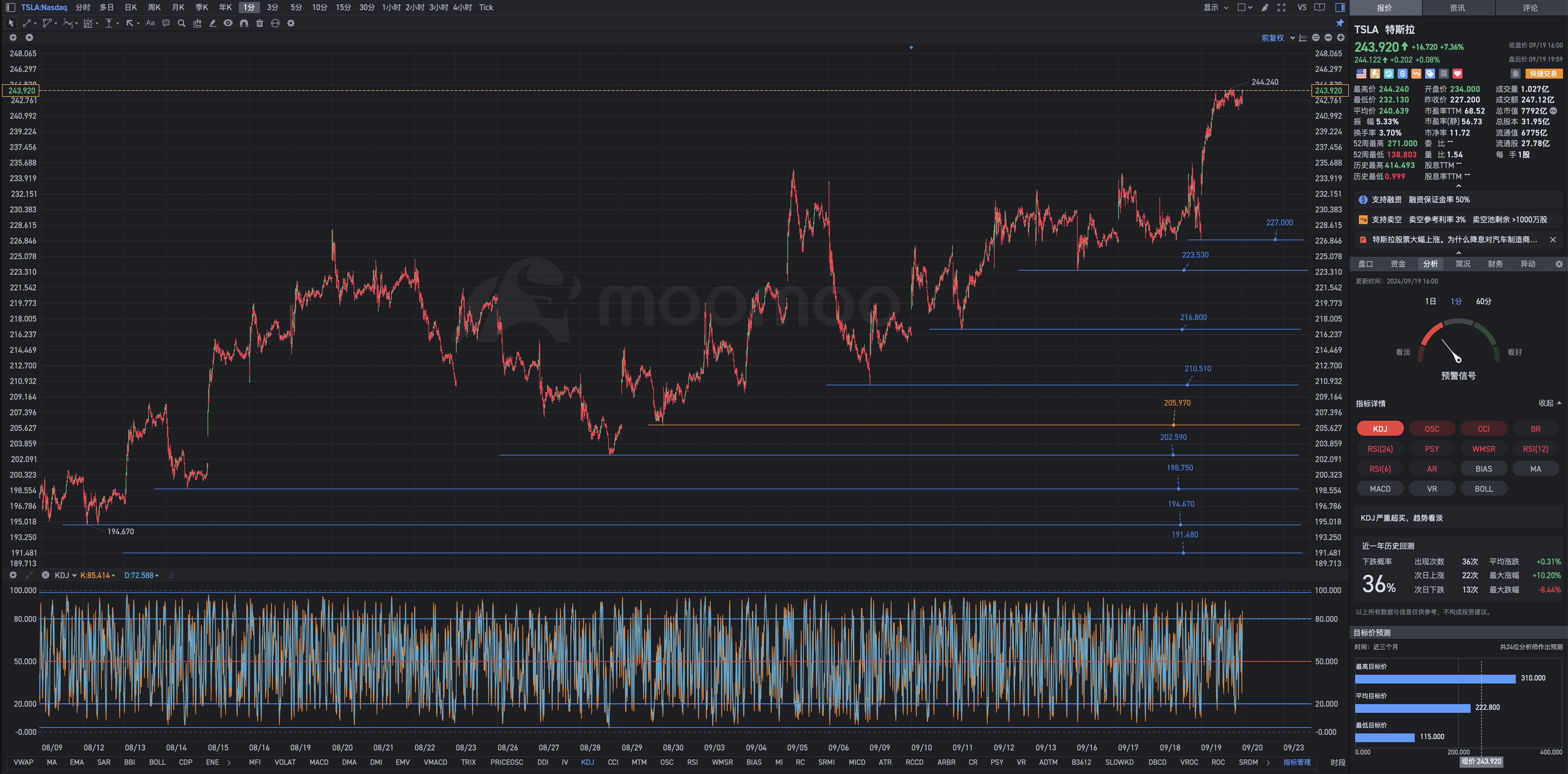This screenshot has height=774, width=1568.
Task: Zoom in chart with plus icon
Action: pyautogui.click(x=1340, y=38)
